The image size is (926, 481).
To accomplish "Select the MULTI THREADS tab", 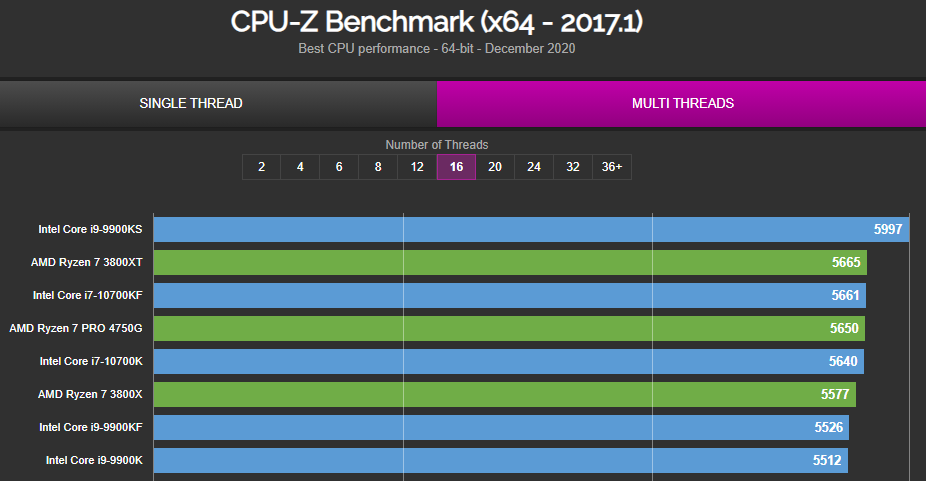I will [682, 103].
